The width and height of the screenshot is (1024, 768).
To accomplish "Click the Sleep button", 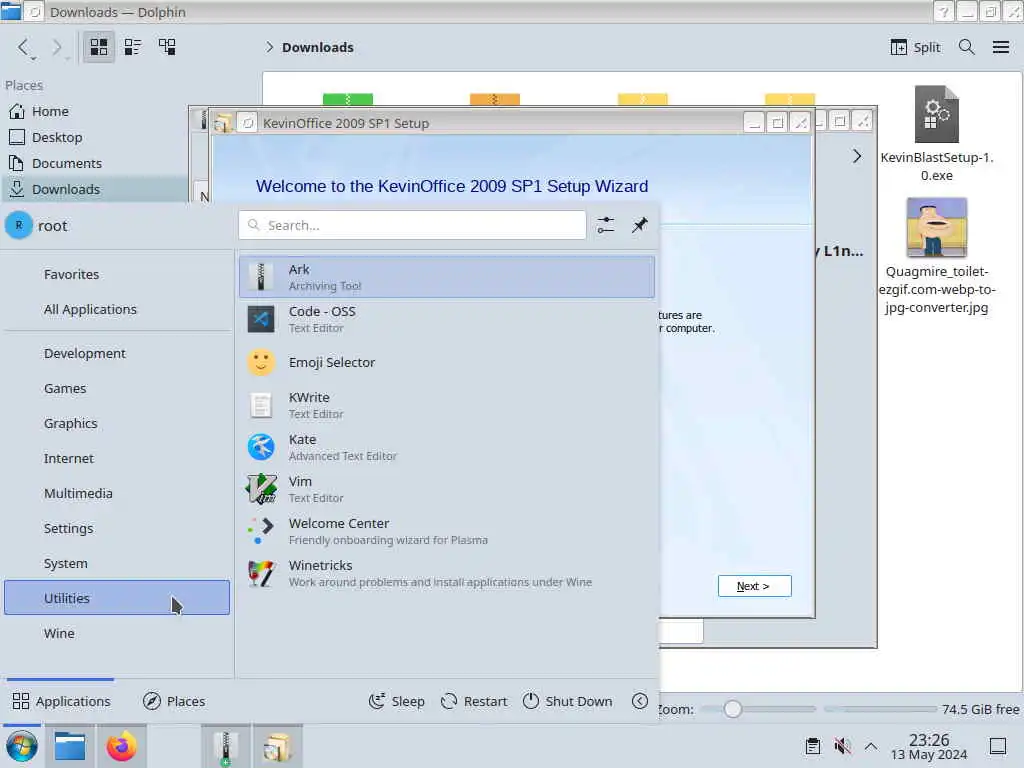I will coord(396,701).
